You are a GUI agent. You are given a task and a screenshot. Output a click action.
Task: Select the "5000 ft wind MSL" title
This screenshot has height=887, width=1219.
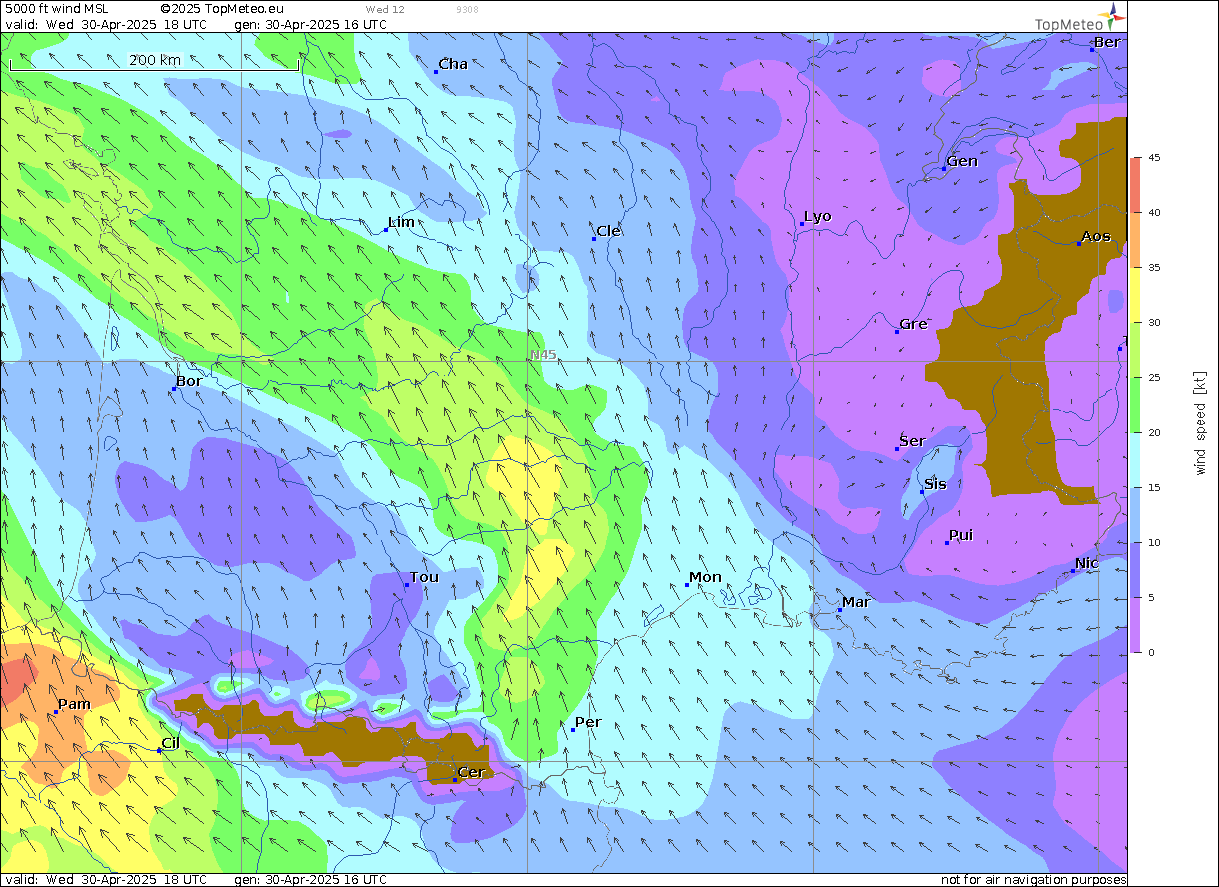coord(57,9)
